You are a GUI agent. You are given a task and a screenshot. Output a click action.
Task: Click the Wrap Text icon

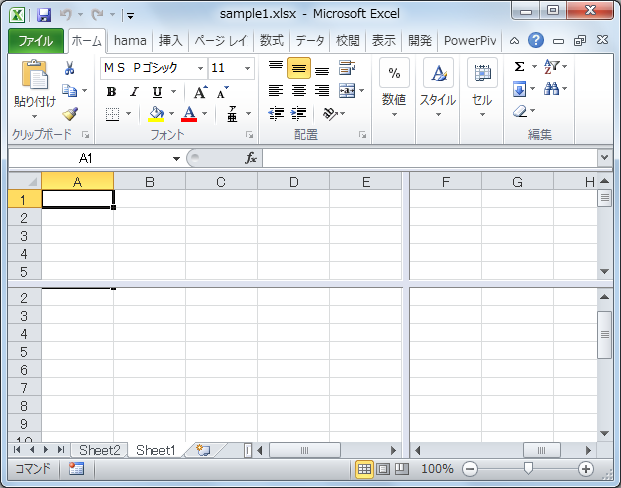pyautogui.click(x=347, y=68)
